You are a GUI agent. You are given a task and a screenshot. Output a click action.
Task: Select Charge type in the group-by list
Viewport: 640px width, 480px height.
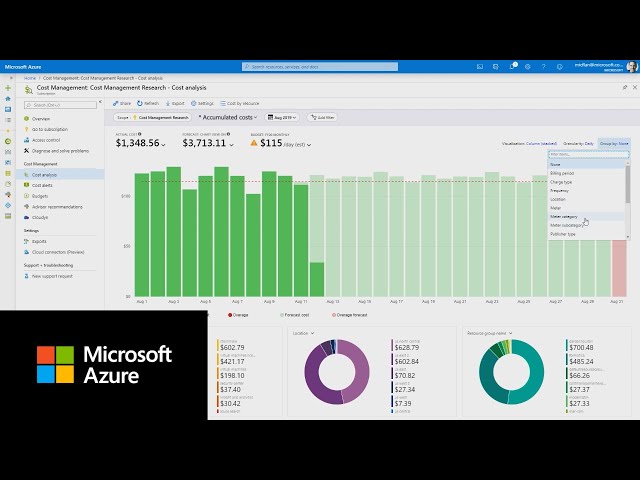coord(586,182)
